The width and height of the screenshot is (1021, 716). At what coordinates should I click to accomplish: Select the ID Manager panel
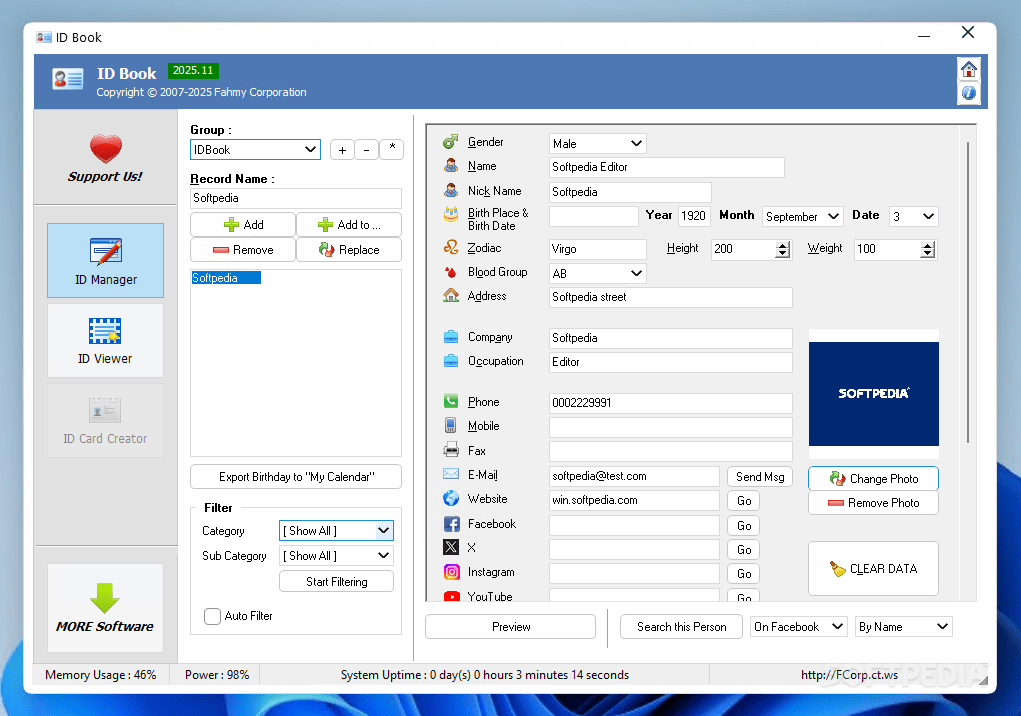(105, 260)
